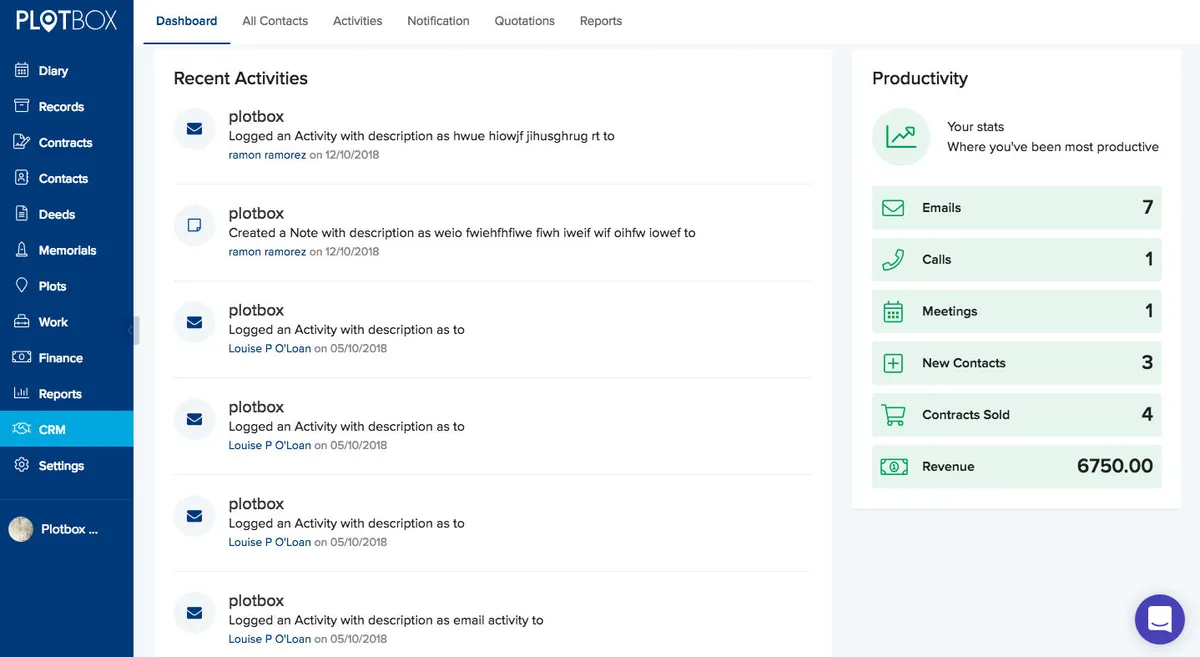This screenshot has width=1200, height=657.
Task: Click the Finance money icon in sidebar
Action: coord(21,358)
